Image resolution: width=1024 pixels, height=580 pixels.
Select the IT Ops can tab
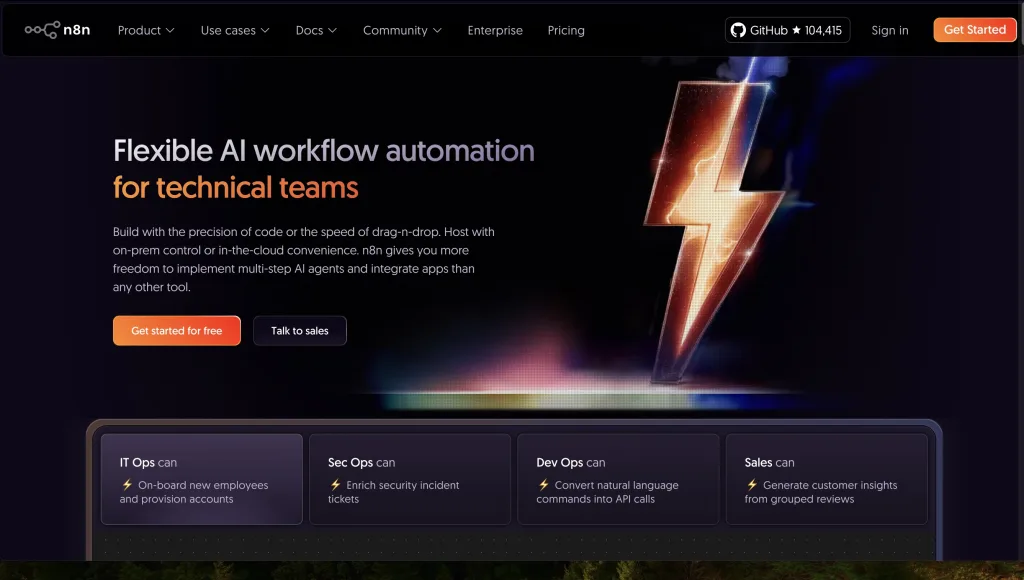tap(202, 479)
